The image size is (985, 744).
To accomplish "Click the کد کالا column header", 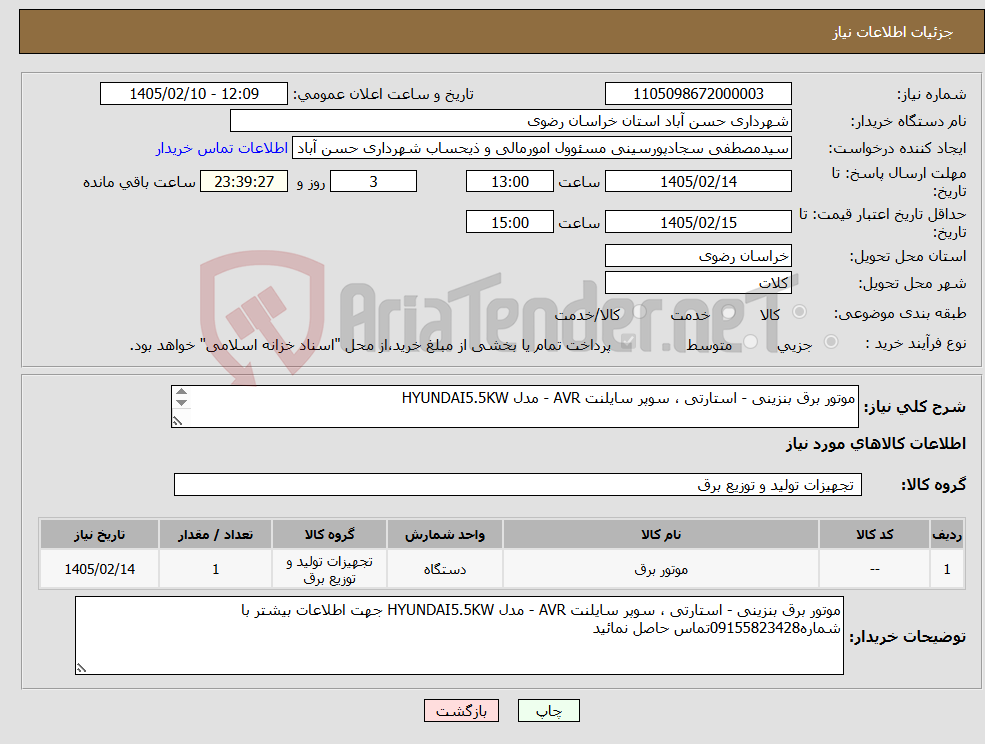I will (x=874, y=534).
